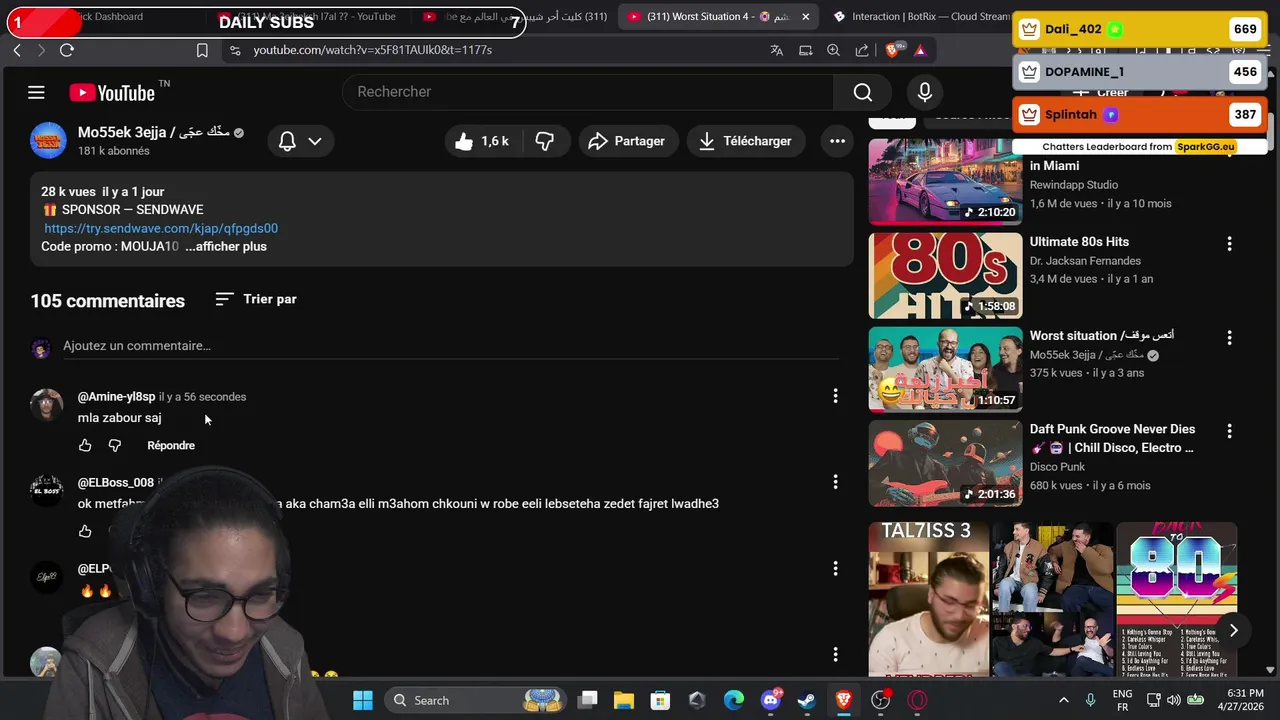Open options menu for @ELBoss_008 comment

835,482
